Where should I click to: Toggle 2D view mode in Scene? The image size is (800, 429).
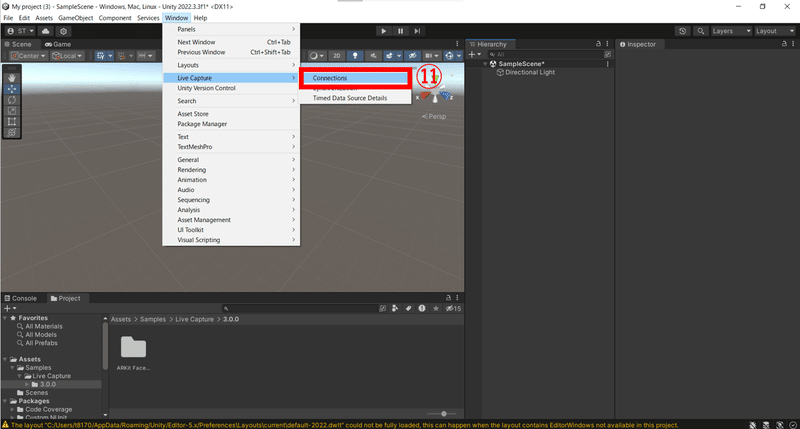tap(336, 56)
